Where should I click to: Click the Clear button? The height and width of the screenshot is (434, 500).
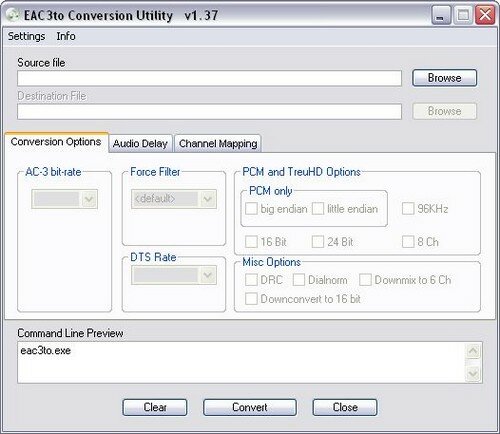click(155, 407)
